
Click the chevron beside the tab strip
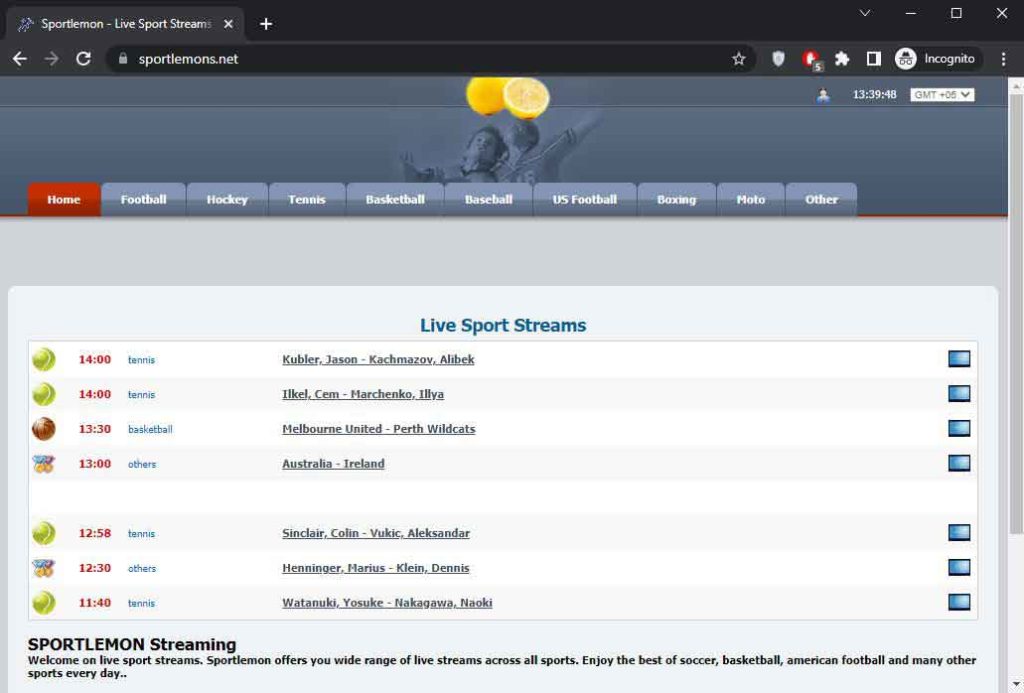pyautogui.click(x=864, y=14)
